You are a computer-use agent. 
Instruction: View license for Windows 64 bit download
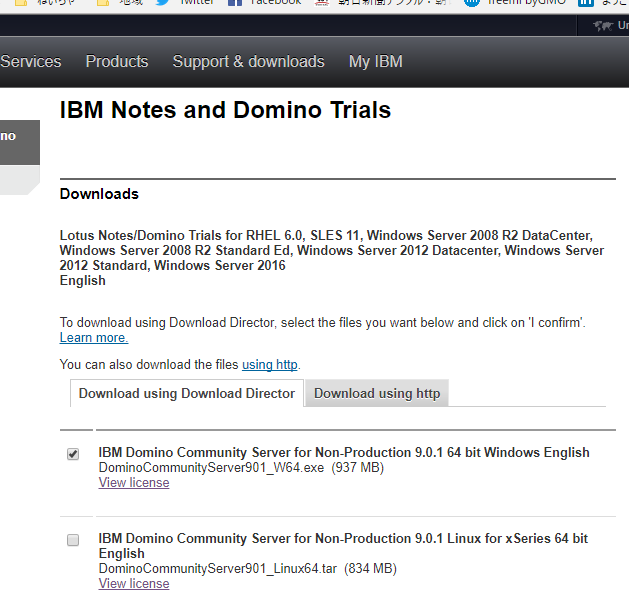(x=134, y=482)
